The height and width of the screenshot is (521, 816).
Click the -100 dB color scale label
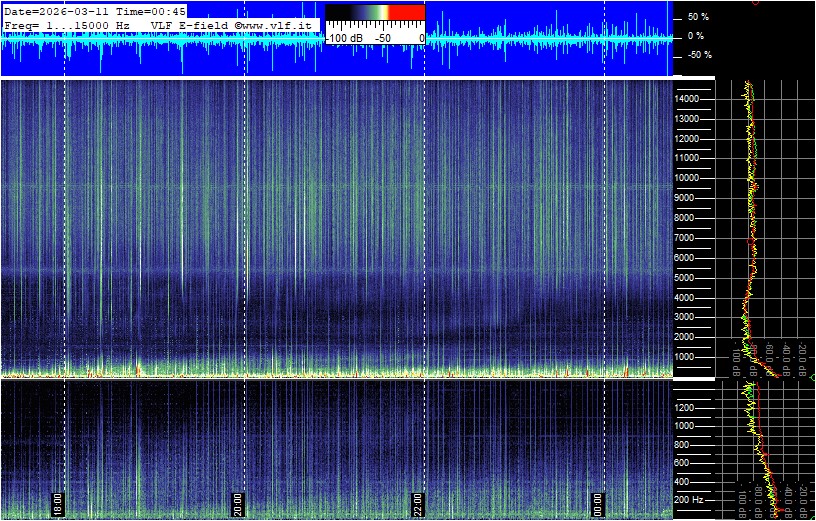coord(345,37)
